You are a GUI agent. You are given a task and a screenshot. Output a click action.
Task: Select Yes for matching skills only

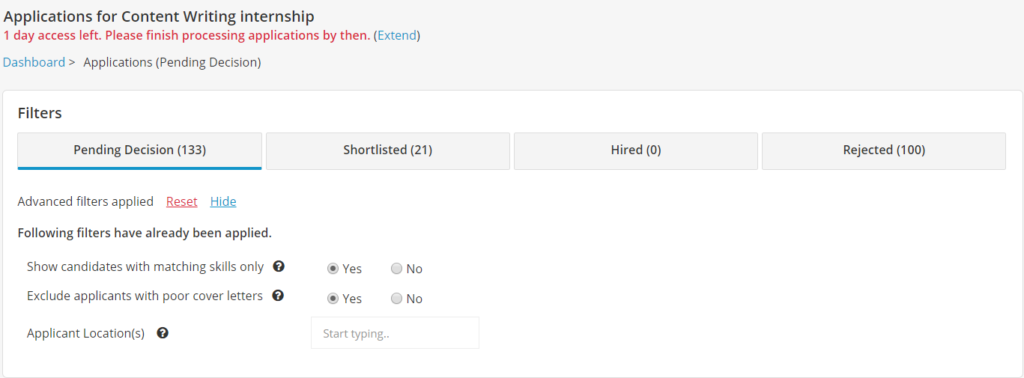[x=333, y=268]
